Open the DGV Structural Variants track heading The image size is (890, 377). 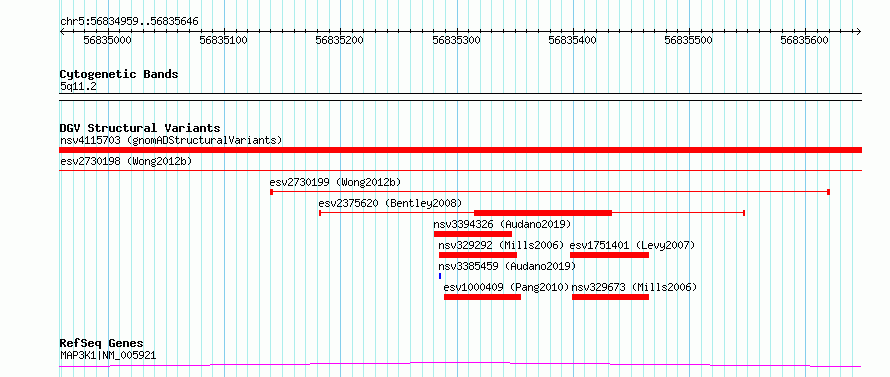[140, 128]
